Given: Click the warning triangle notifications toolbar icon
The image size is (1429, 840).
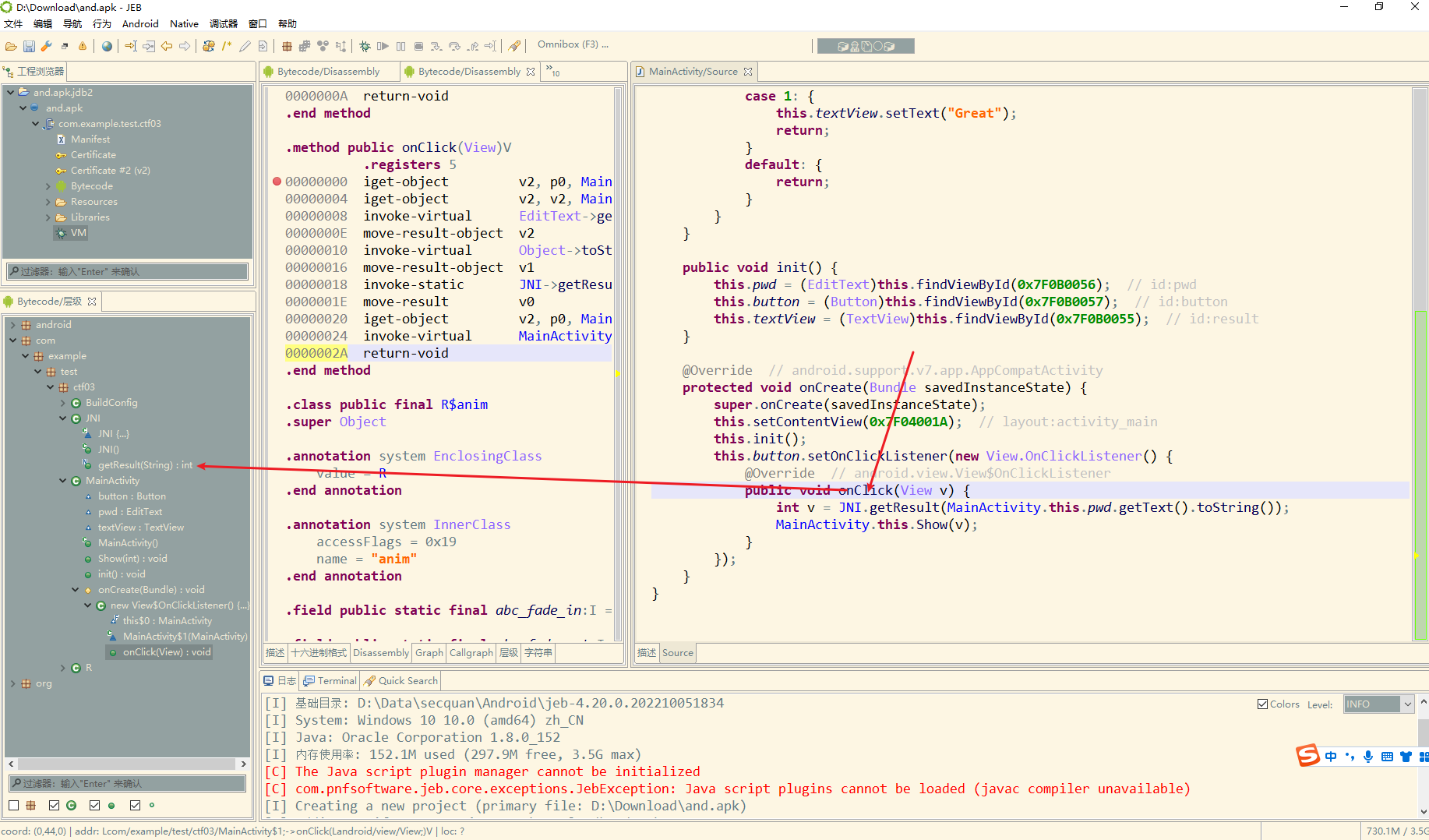Looking at the screenshot, I should 82,46.
